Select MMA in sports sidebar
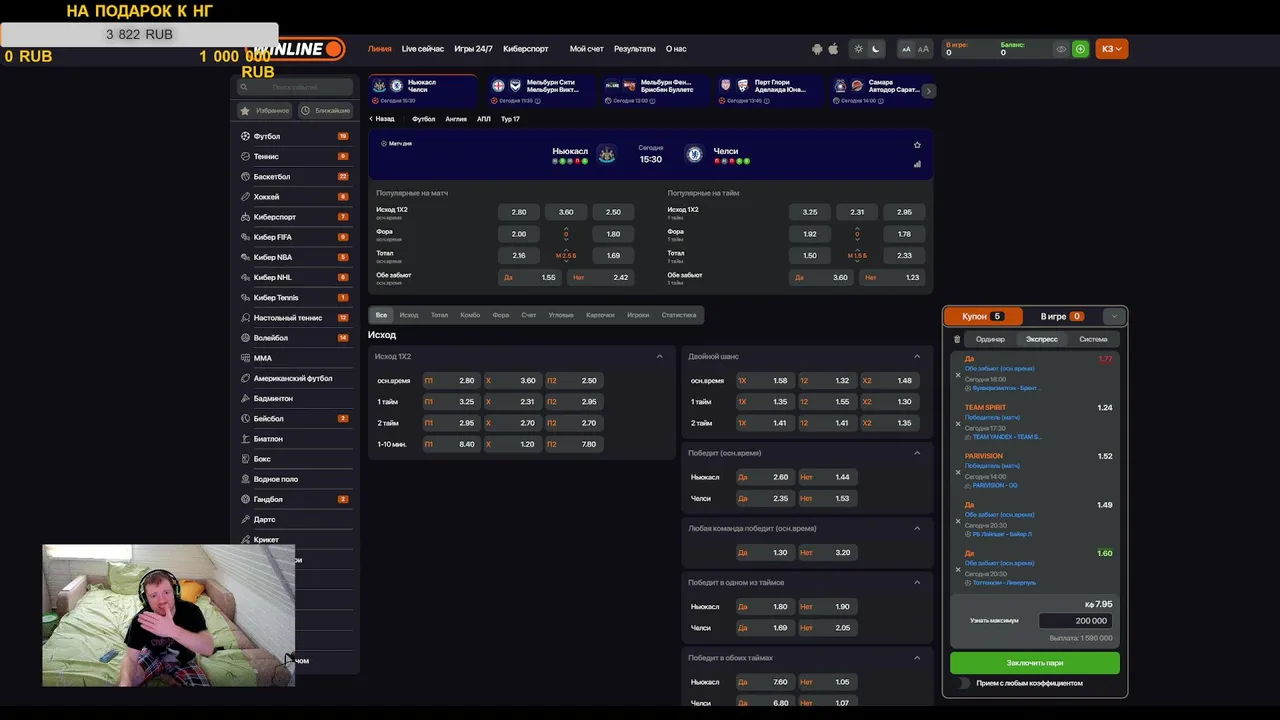 (x=294, y=358)
